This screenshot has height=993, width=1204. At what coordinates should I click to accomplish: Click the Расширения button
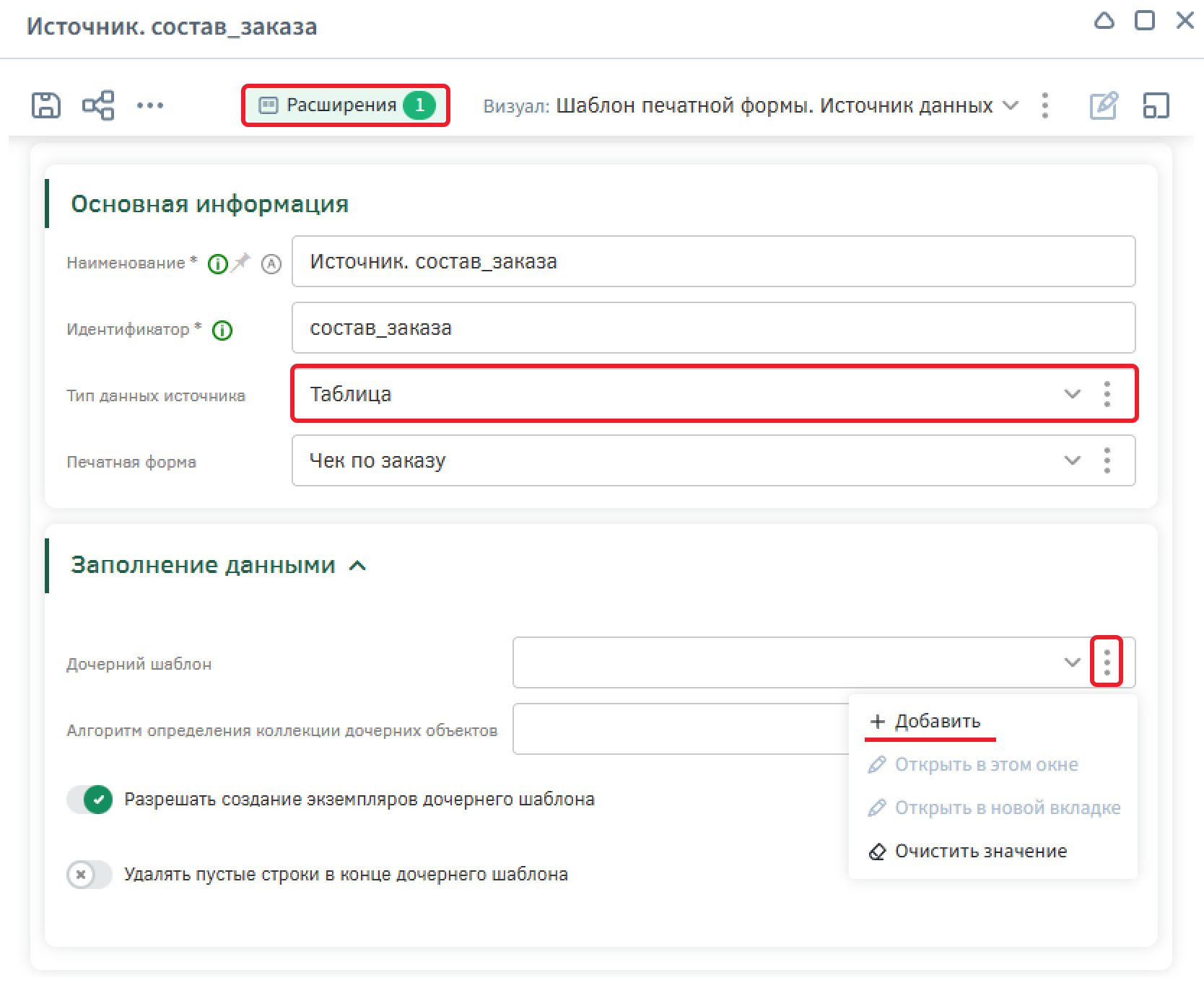pyautogui.click(x=346, y=105)
